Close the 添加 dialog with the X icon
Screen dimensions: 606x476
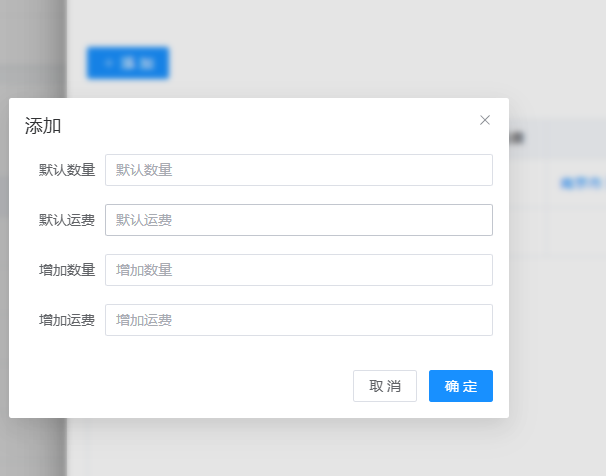[x=485, y=120]
